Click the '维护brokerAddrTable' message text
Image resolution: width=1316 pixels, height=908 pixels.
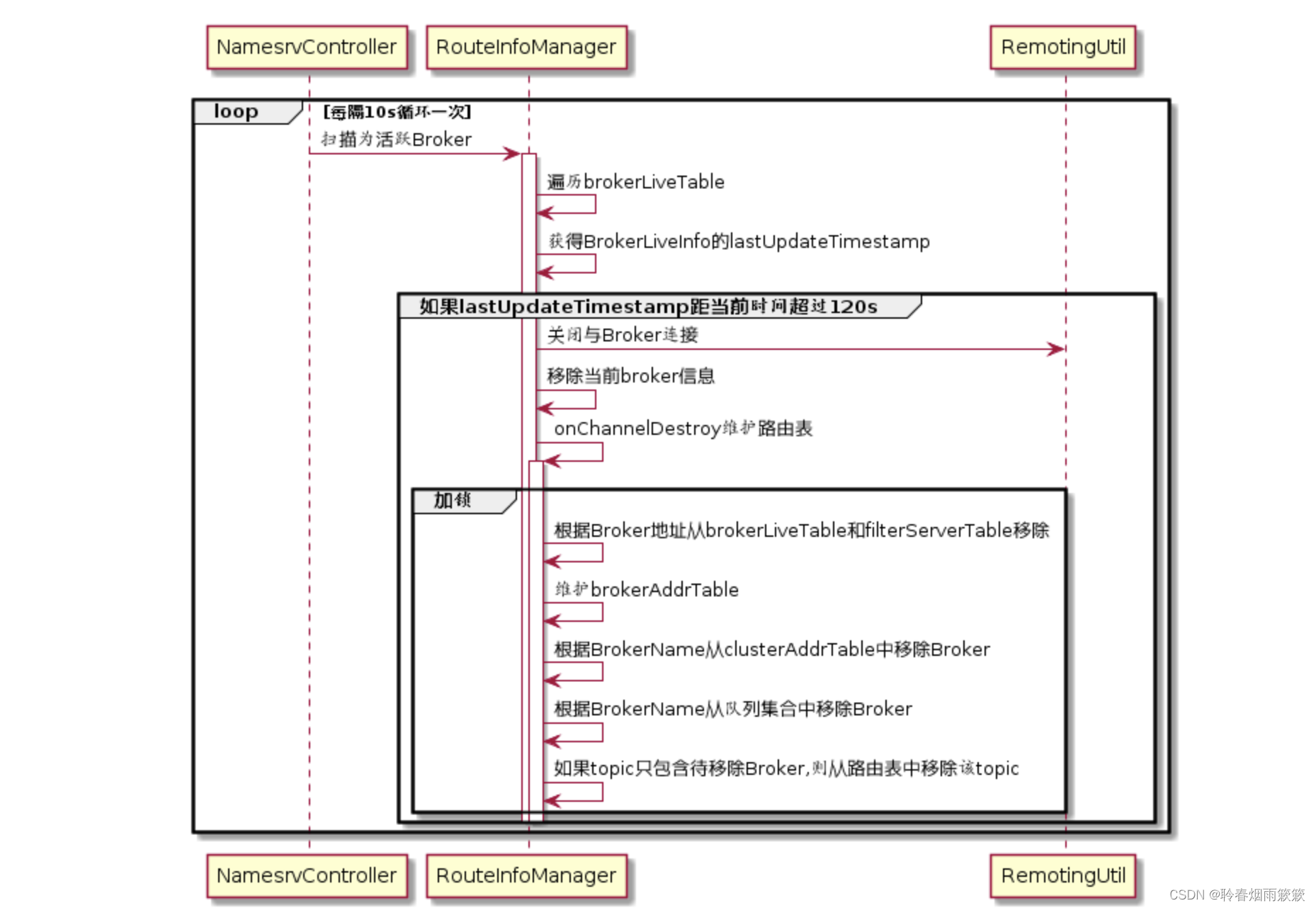(x=647, y=589)
